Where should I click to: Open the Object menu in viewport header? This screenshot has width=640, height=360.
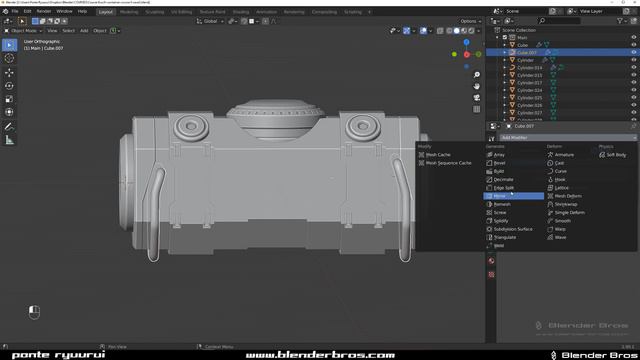[100, 31]
